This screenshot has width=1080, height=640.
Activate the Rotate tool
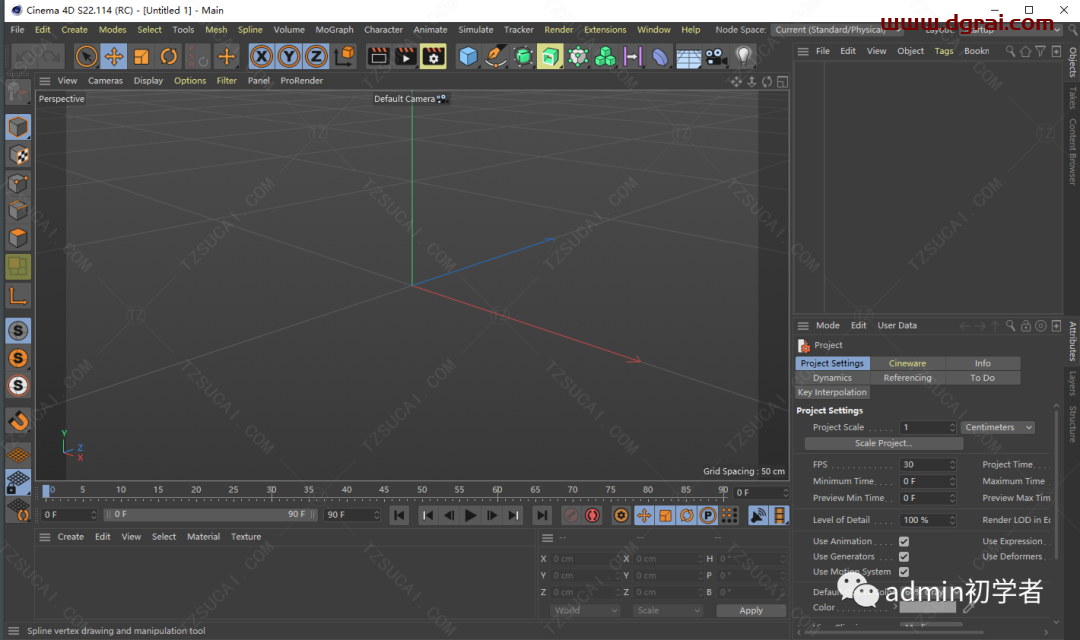point(169,56)
